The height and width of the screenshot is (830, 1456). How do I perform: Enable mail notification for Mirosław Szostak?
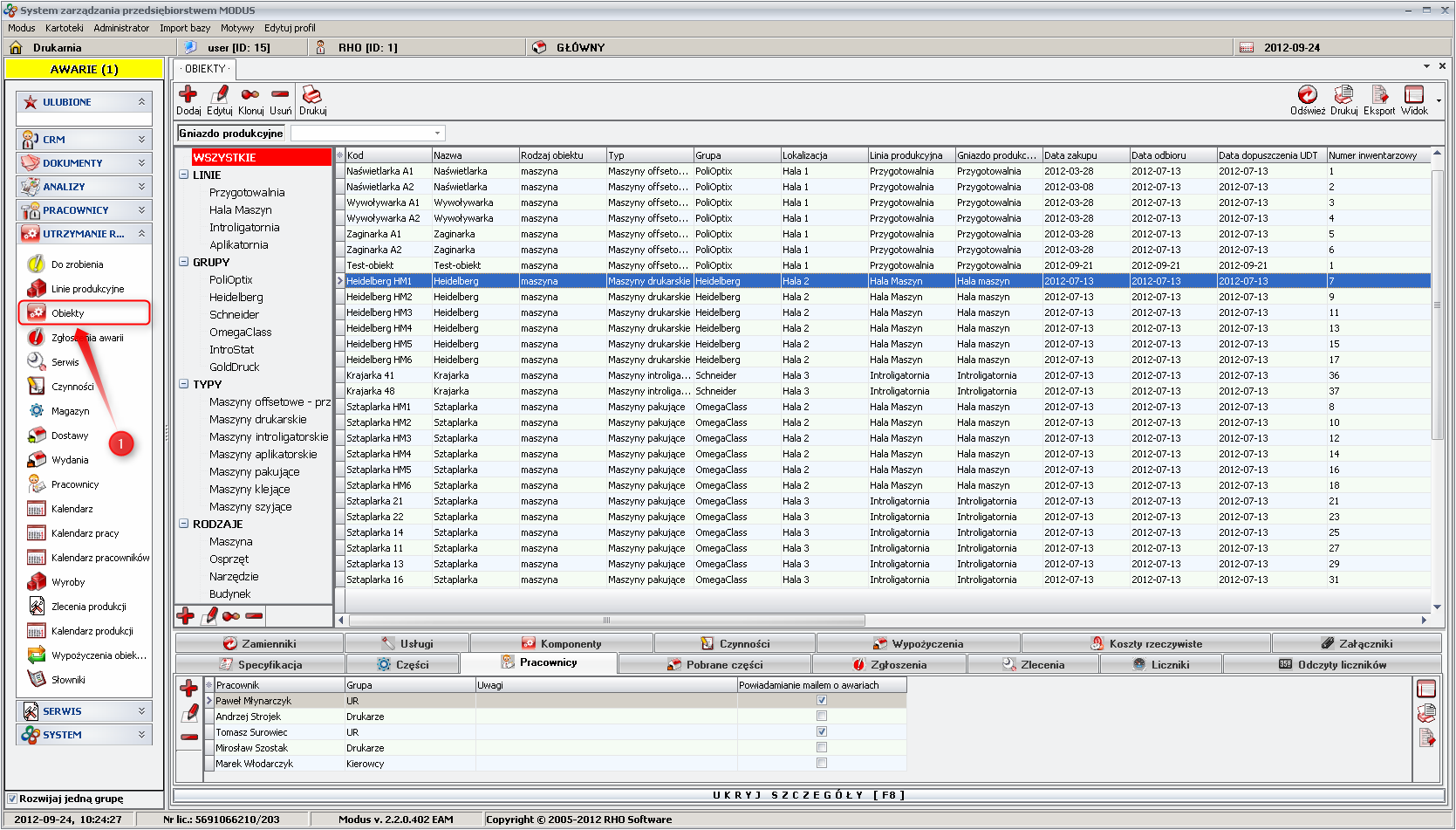click(x=821, y=748)
